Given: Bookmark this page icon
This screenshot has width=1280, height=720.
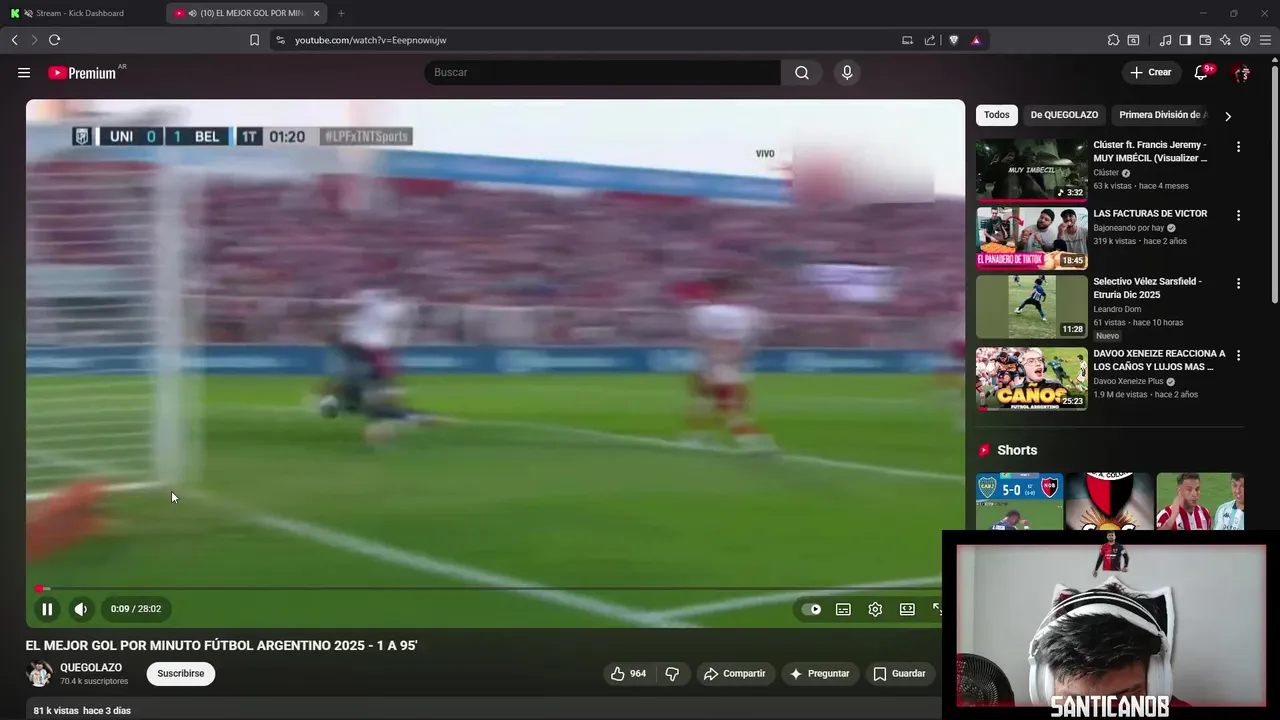Looking at the screenshot, I should point(254,40).
